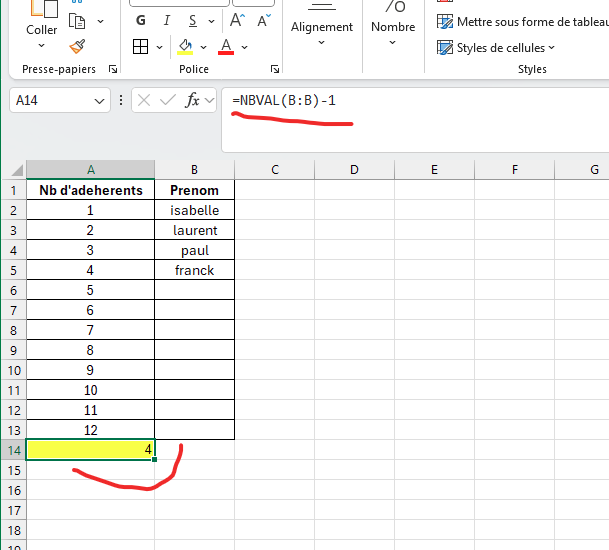
Task: Open the Police group dialog launcher
Action: 275,69
